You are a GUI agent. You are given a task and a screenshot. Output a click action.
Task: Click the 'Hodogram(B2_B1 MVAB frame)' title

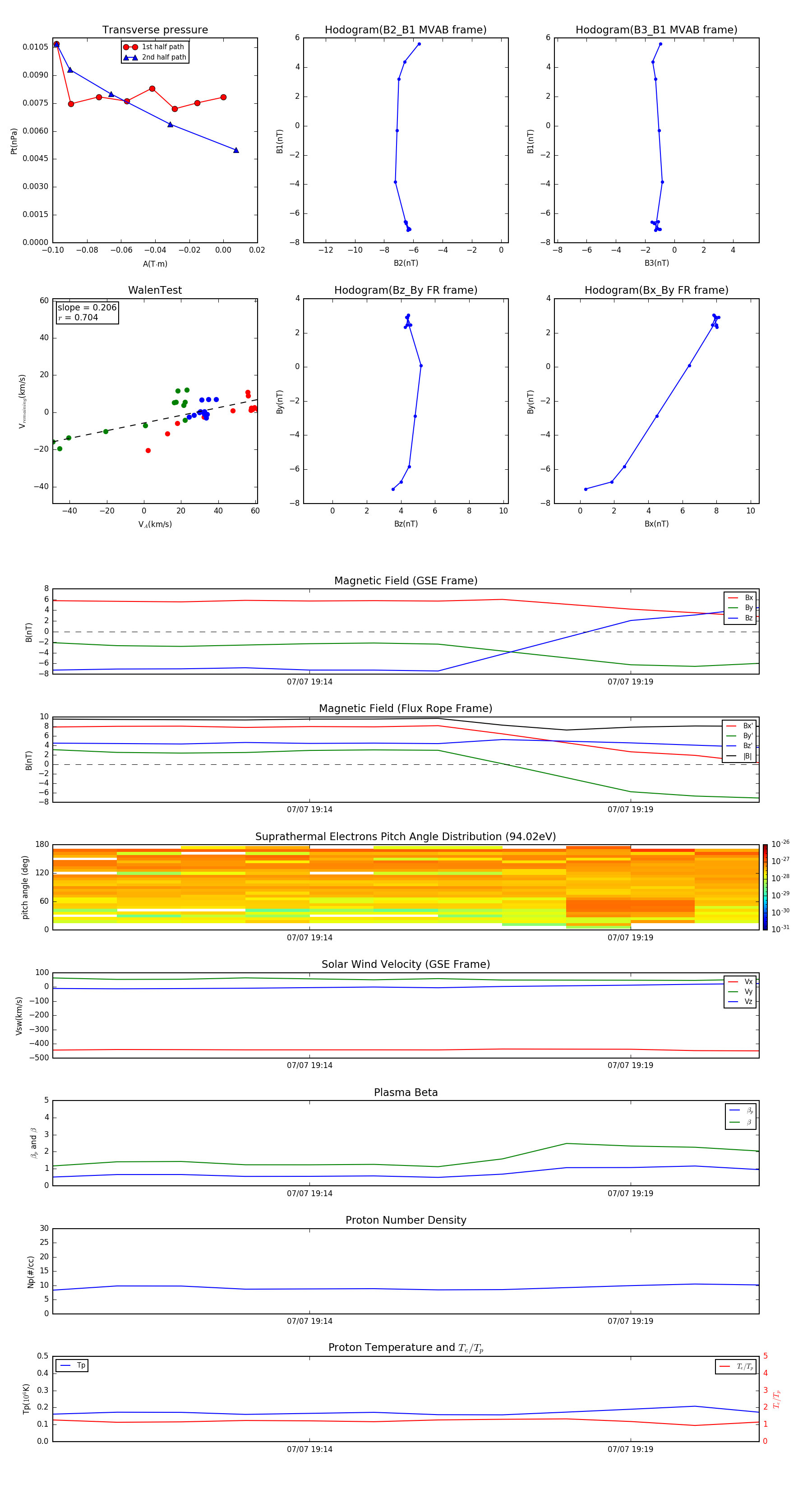[406, 29]
